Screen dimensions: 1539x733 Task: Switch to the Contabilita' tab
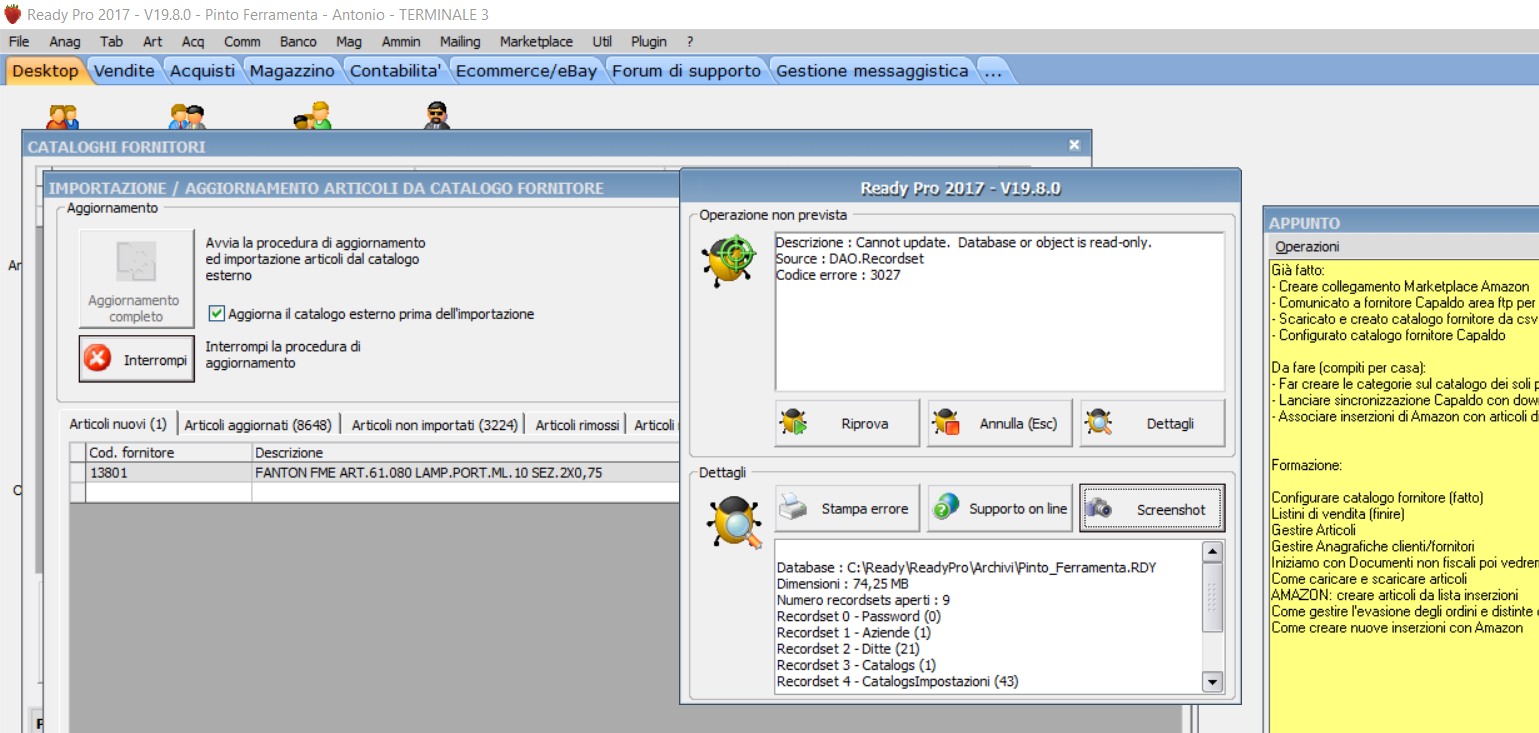click(396, 71)
